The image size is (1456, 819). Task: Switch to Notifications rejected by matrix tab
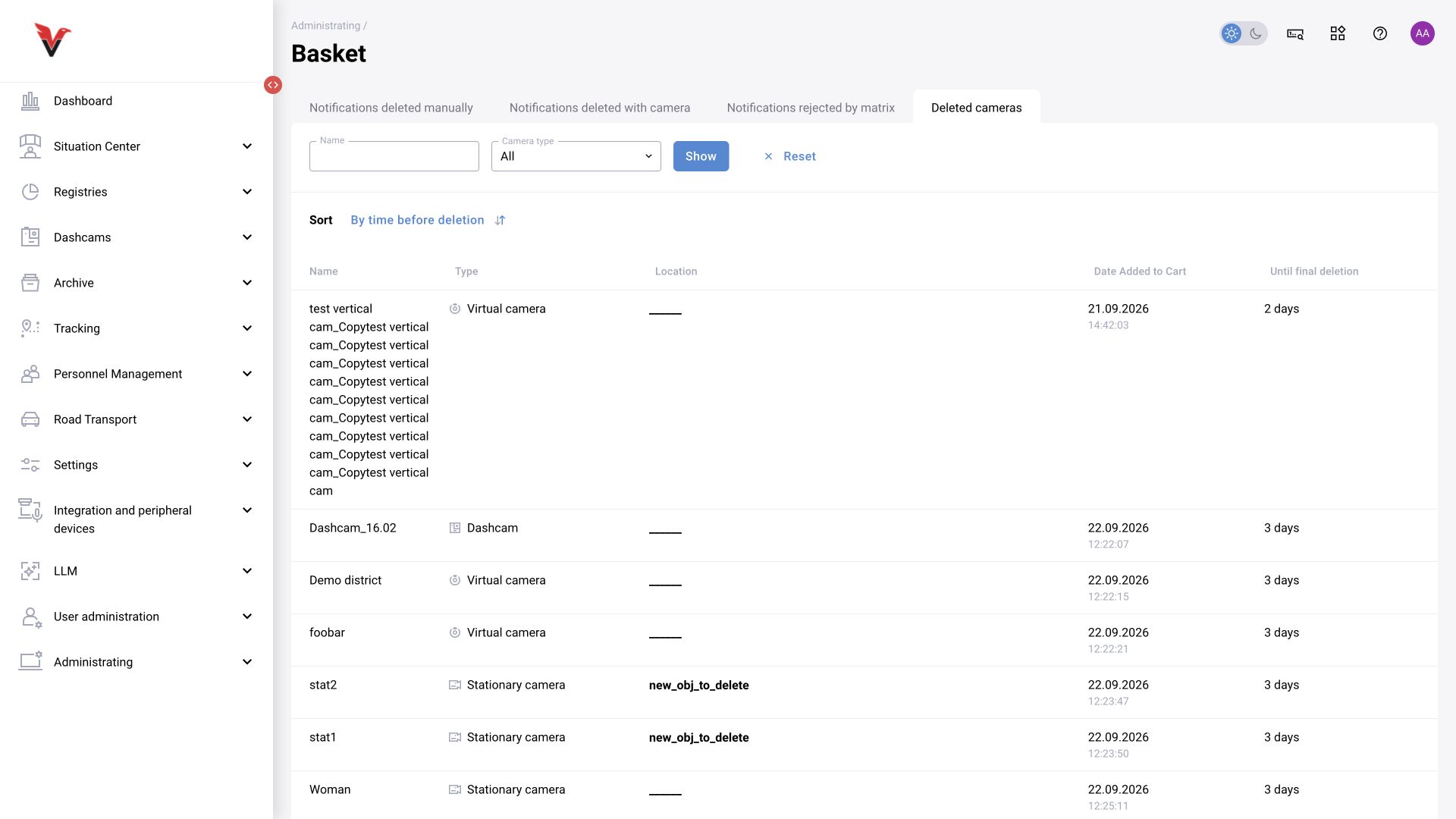coord(811,108)
